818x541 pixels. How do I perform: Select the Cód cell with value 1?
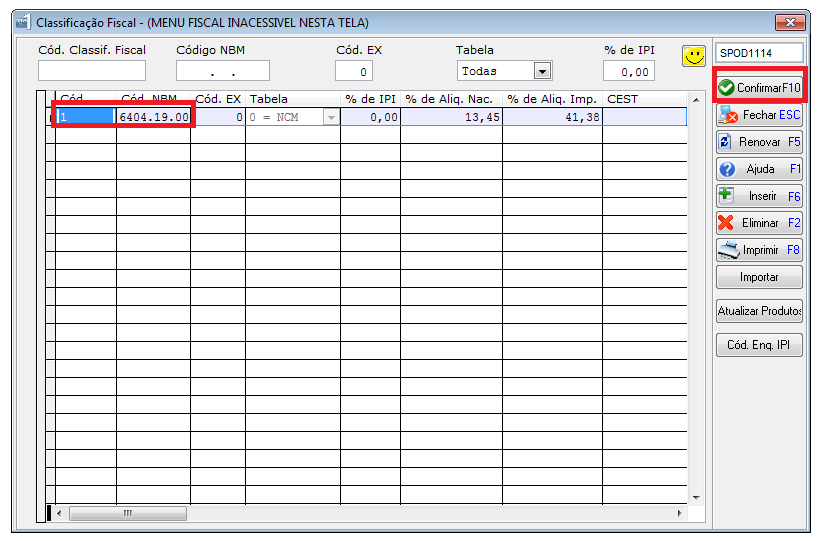86,117
